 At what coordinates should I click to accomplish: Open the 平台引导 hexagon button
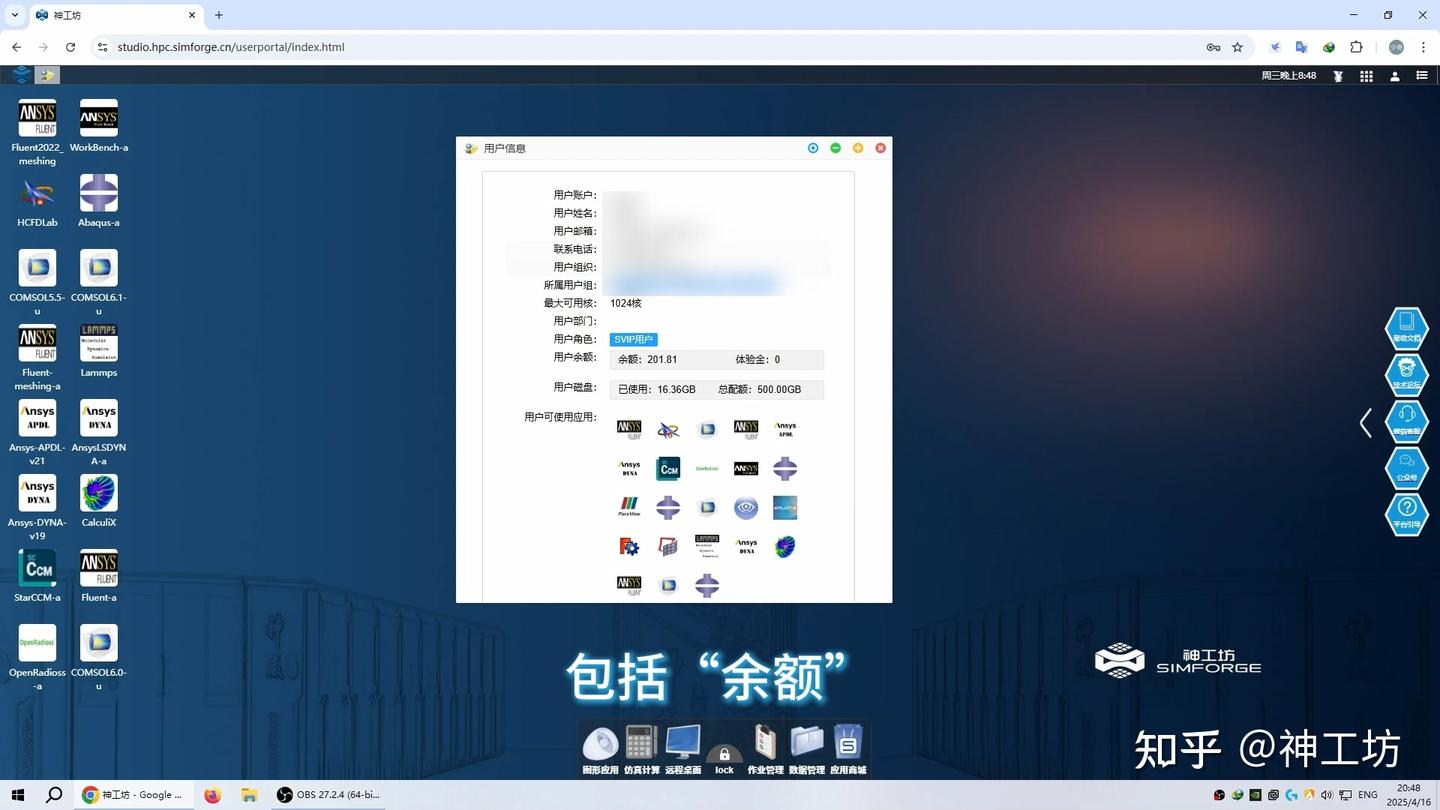pos(1406,515)
